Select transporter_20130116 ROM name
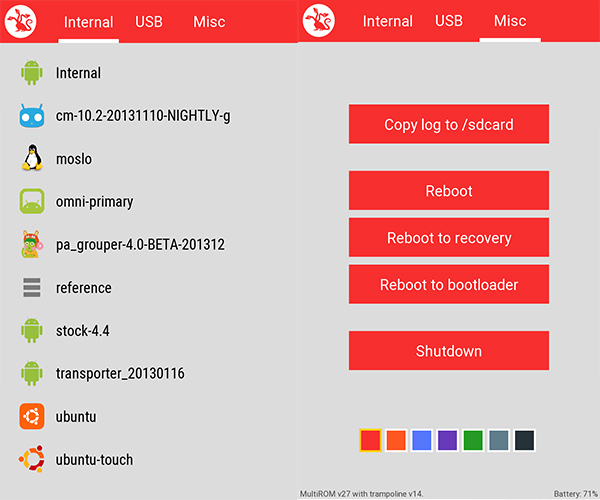 click(x=120, y=374)
